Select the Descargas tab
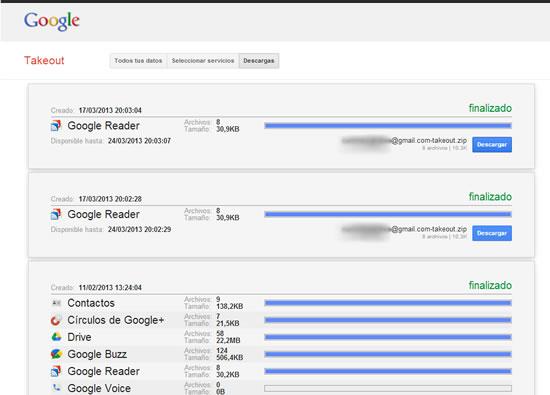 tap(259, 61)
